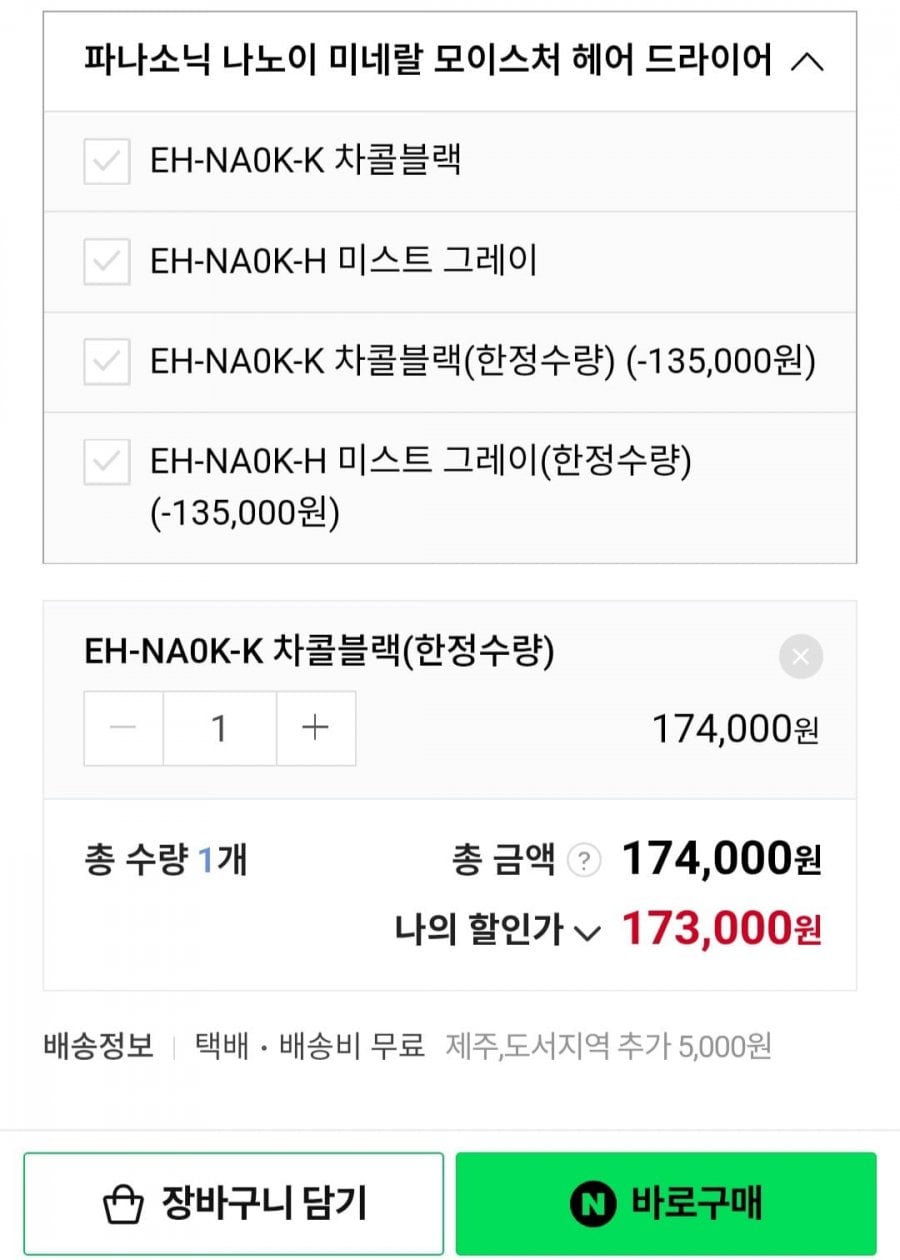Click the red 173,000원 discounted price
Viewport: 900px width, 1260px height.
pyautogui.click(x=721, y=930)
